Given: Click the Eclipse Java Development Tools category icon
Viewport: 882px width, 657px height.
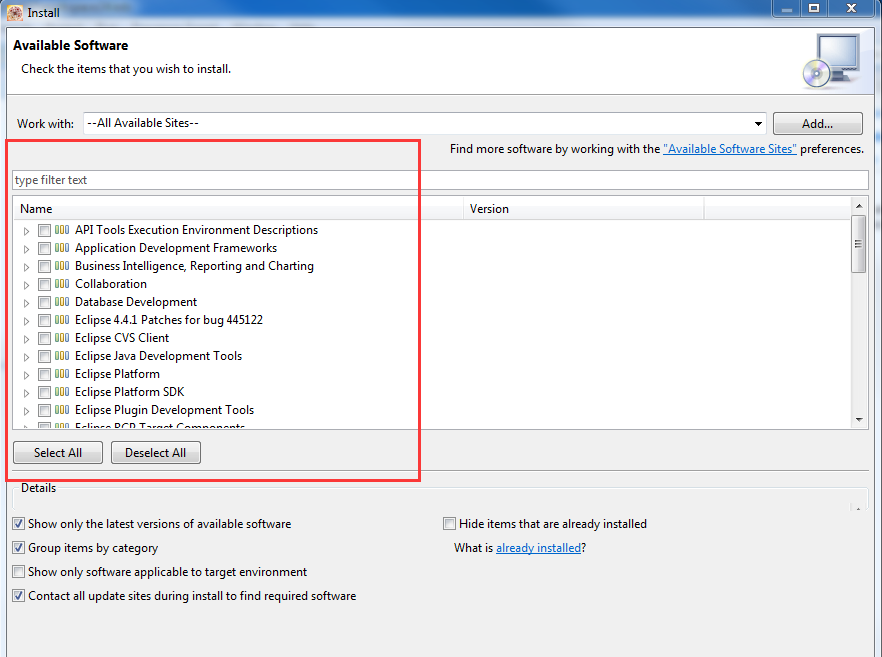Looking at the screenshot, I should click(x=62, y=356).
